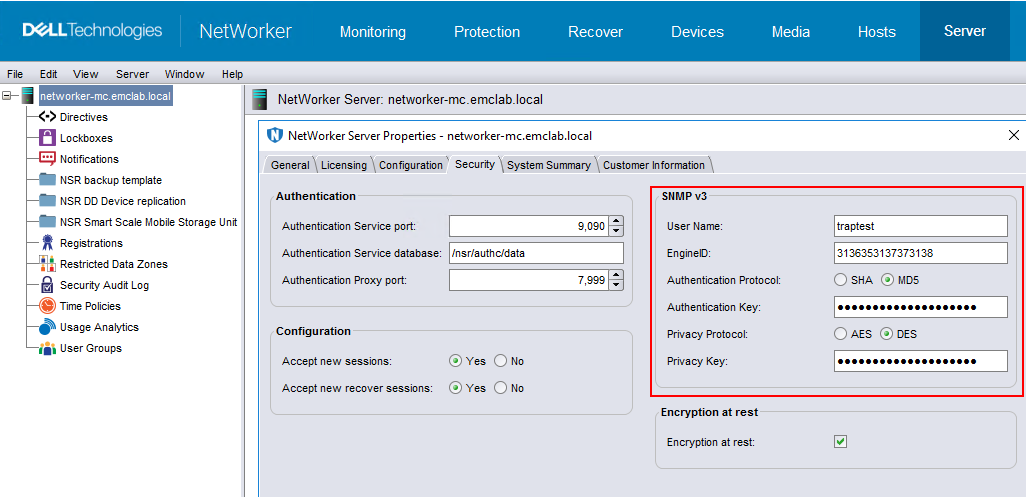This screenshot has height=497, width=1026.
Task: Switch to the System Summary tab
Action: (x=548, y=165)
